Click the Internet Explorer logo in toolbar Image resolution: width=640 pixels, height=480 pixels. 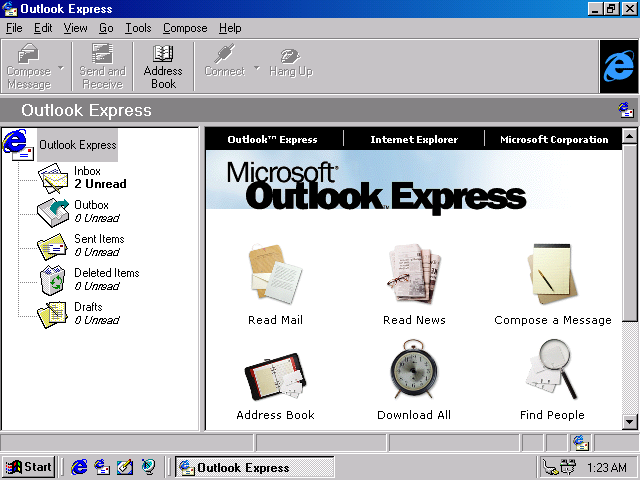click(619, 67)
